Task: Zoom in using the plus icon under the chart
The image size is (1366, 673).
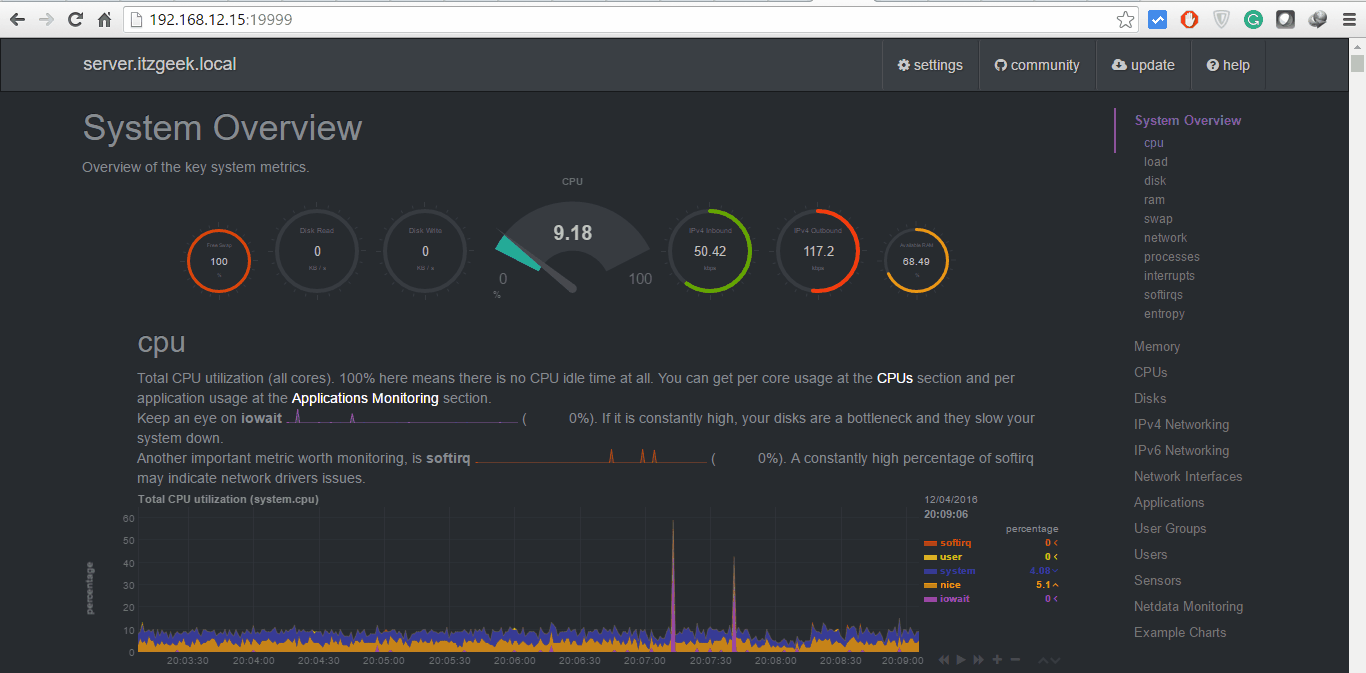Action: point(995,659)
